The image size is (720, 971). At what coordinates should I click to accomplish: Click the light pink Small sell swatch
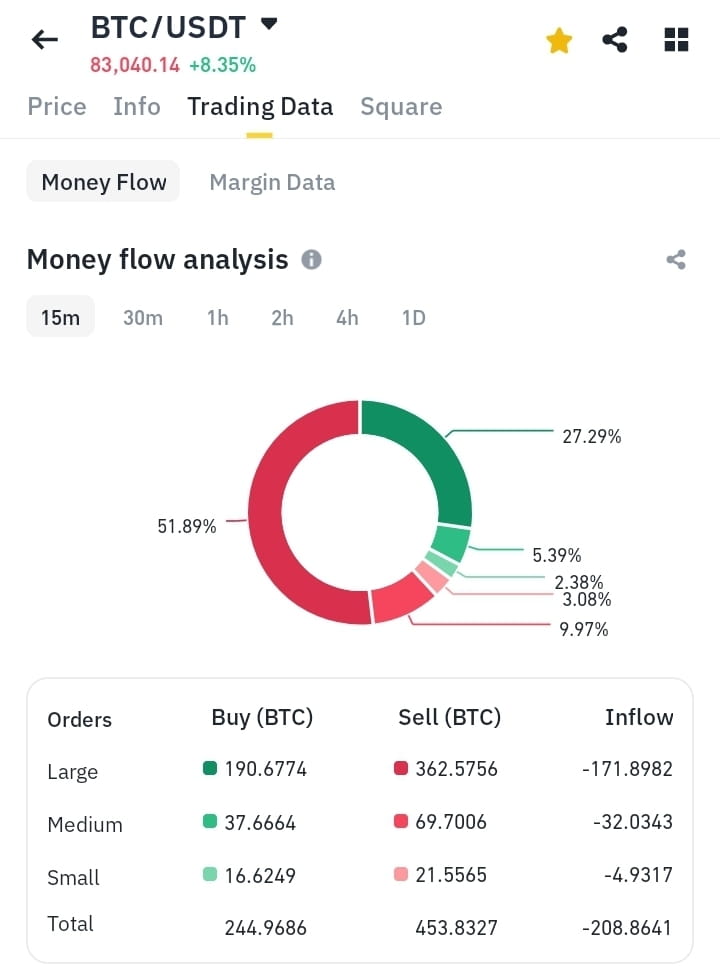pyautogui.click(x=401, y=874)
